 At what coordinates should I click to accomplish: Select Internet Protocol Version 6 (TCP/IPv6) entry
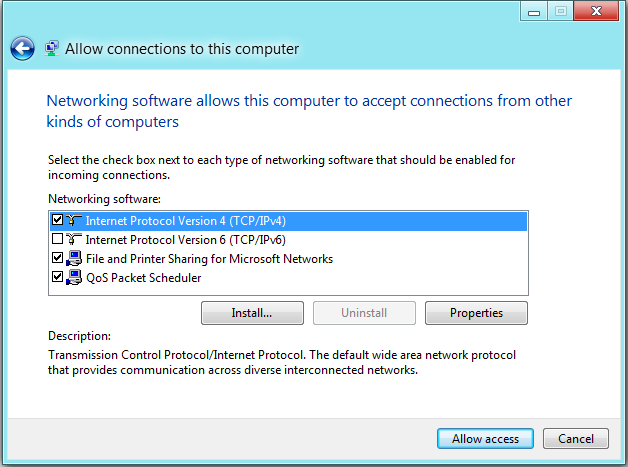[185, 240]
